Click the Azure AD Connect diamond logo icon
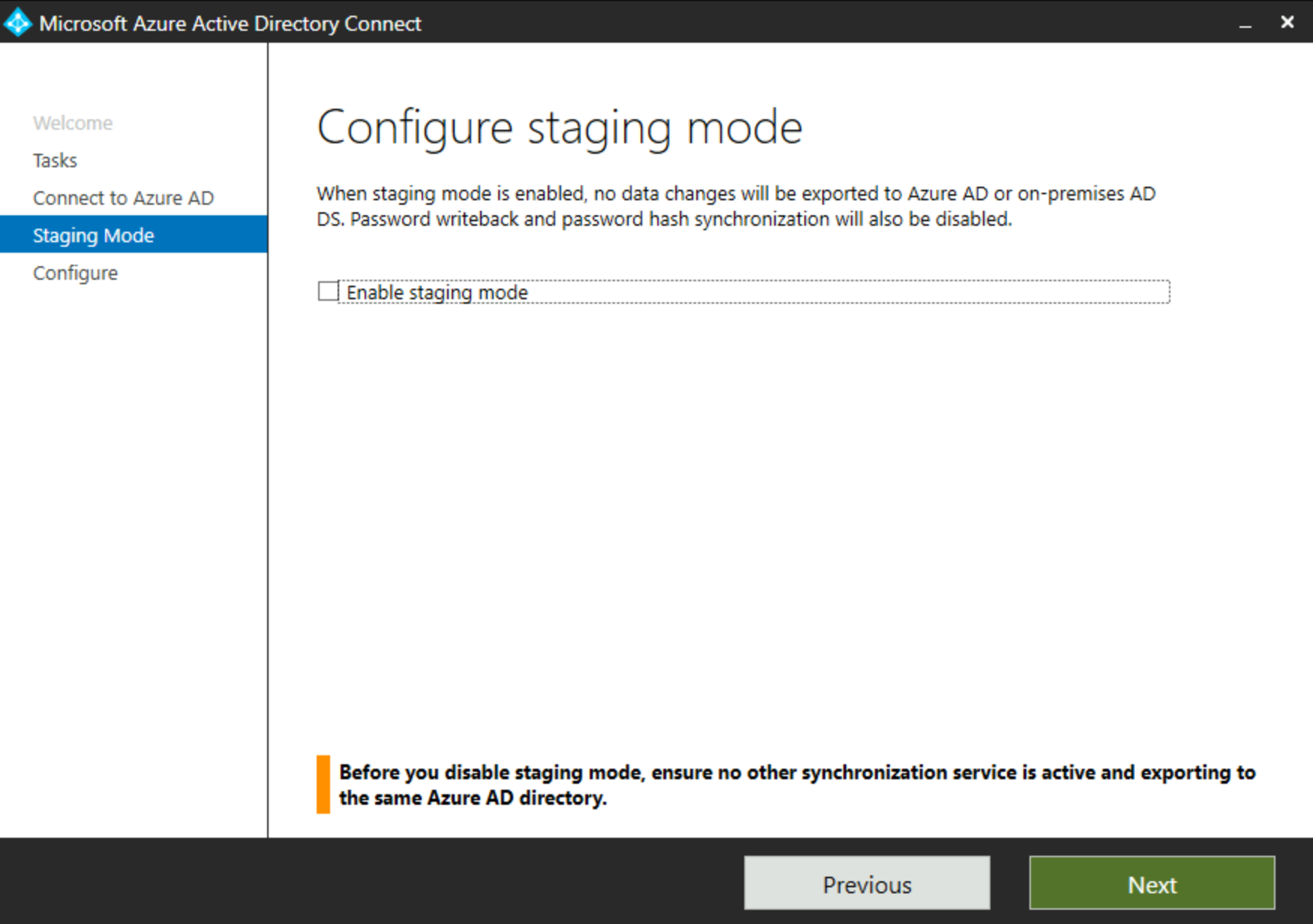This screenshot has width=1313, height=924. coord(17,22)
